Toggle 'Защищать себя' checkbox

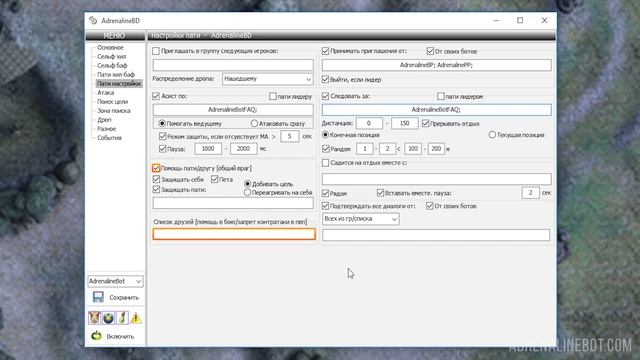[156, 179]
